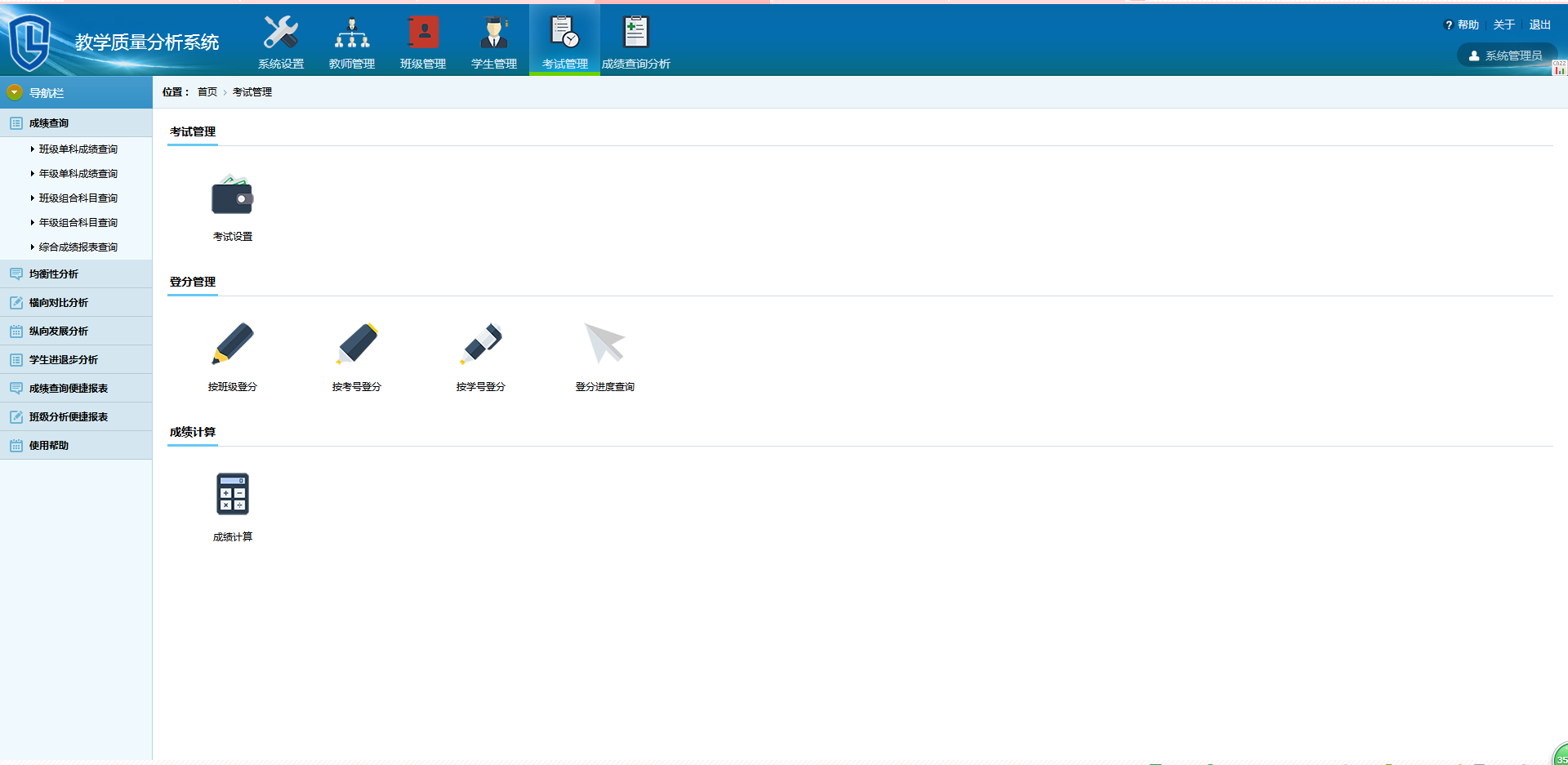The height and width of the screenshot is (765, 1568).
Task: Launch 按考号登分 marker icon
Action: pos(357,343)
